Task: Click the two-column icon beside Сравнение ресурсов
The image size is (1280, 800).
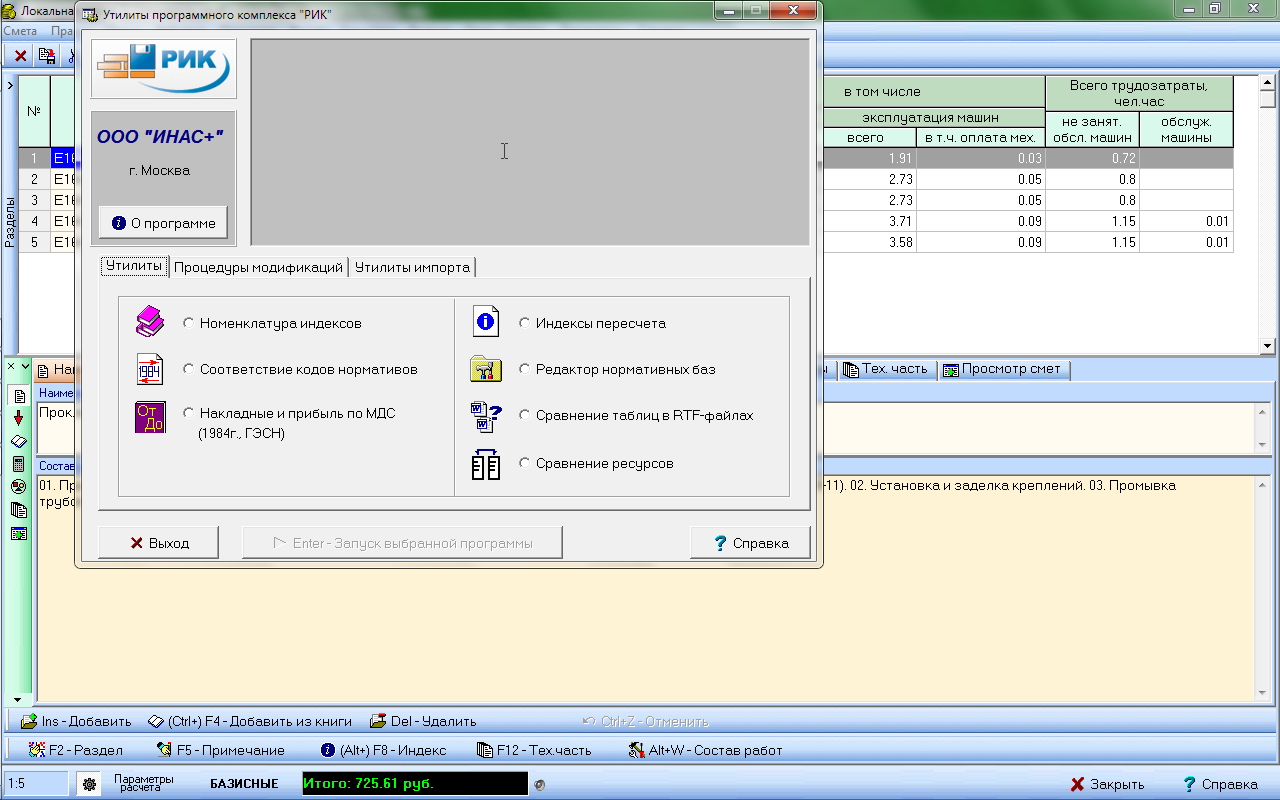Action: (x=486, y=465)
